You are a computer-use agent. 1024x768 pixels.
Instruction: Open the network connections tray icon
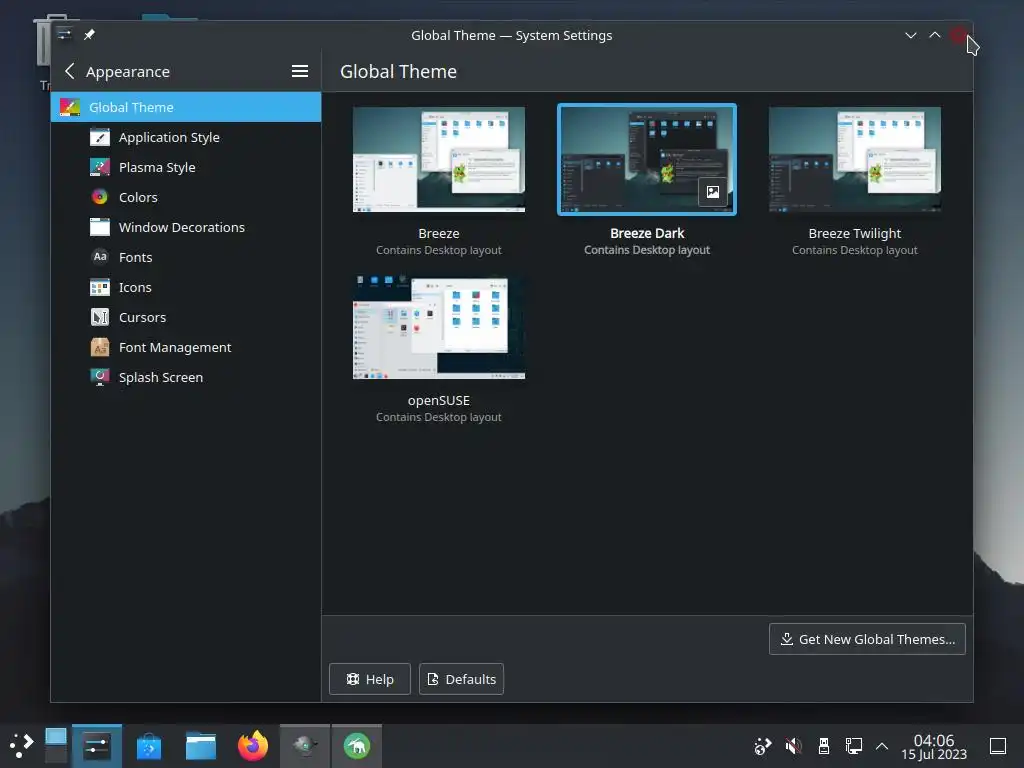click(x=854, y=746)
